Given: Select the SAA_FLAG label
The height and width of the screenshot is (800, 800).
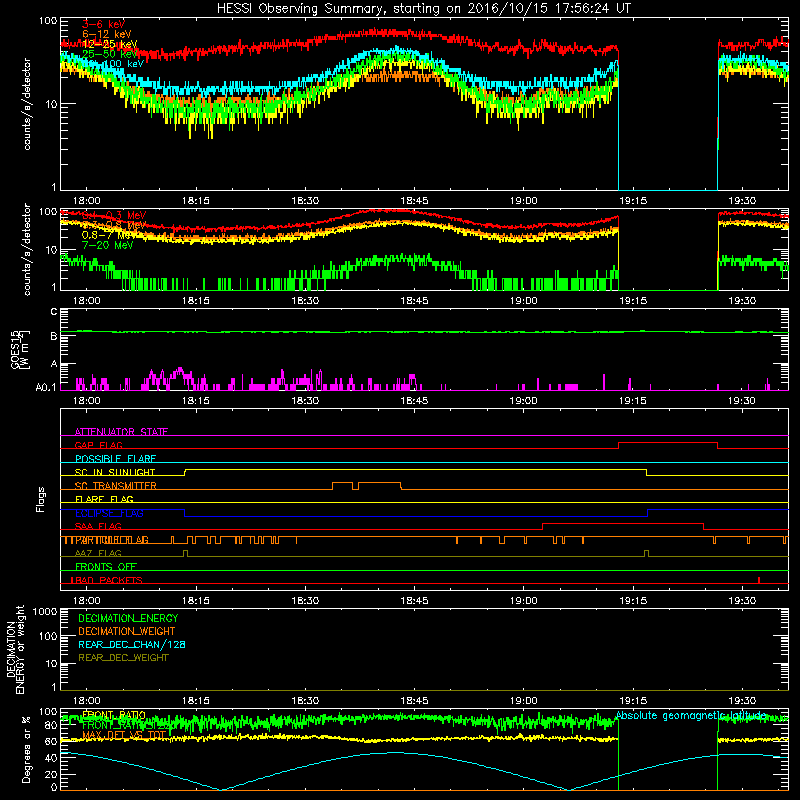Looking at the screenshot, I should [x=98, y=526].
